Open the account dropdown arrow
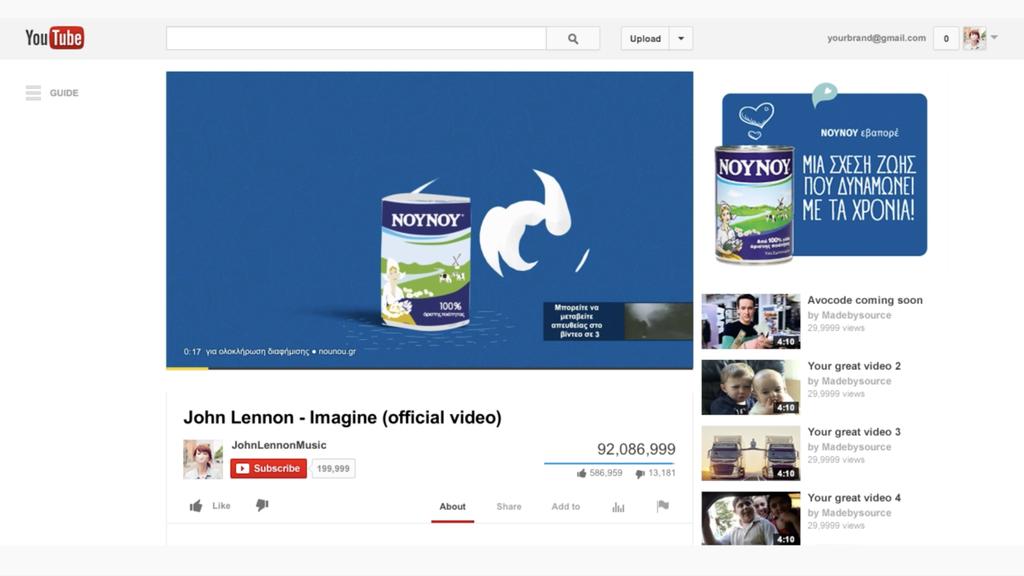 point(994,37)
